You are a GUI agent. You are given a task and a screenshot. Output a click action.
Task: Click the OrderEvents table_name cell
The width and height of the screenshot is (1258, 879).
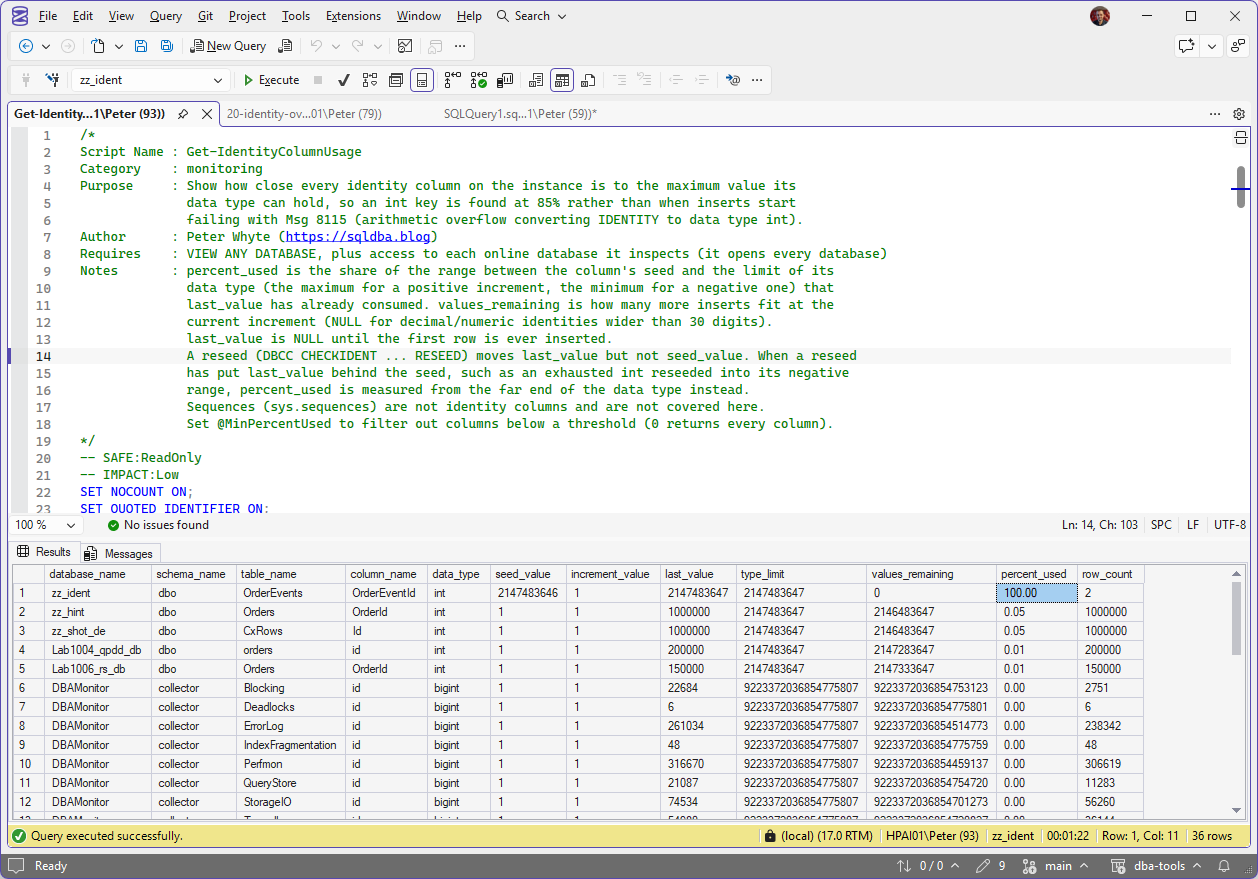coord(291,593)
